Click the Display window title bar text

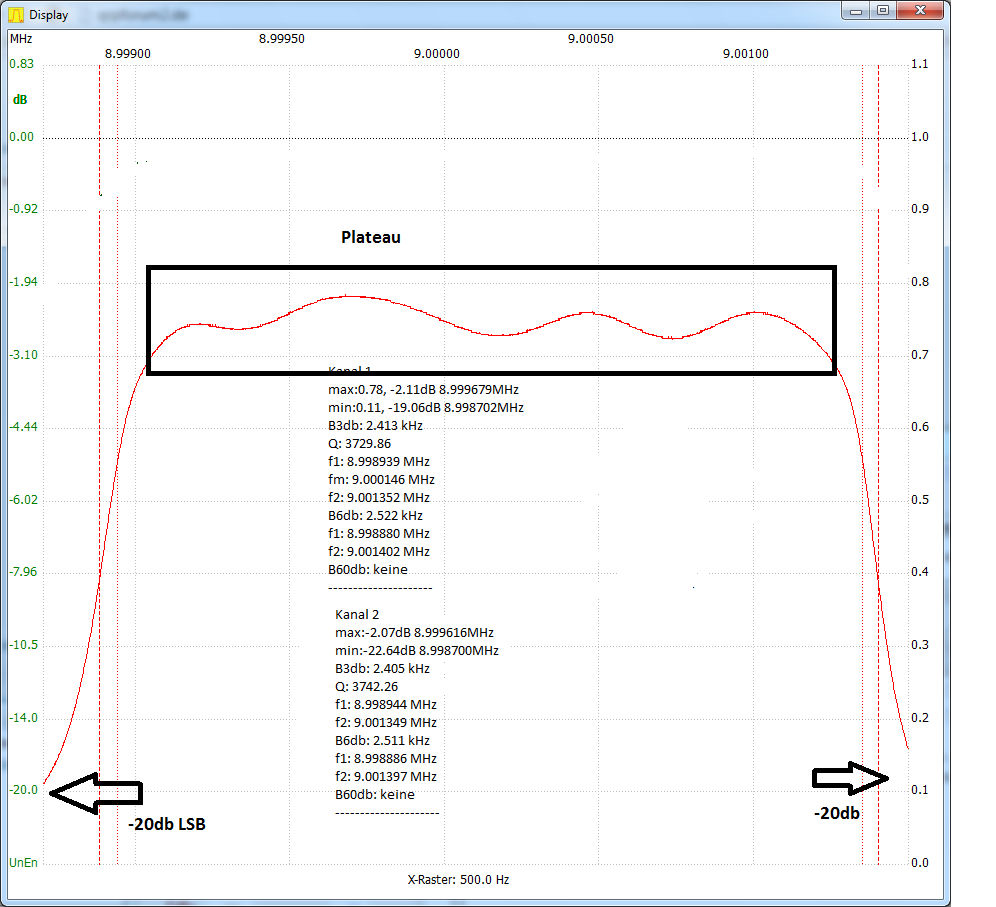pos(48,14)
